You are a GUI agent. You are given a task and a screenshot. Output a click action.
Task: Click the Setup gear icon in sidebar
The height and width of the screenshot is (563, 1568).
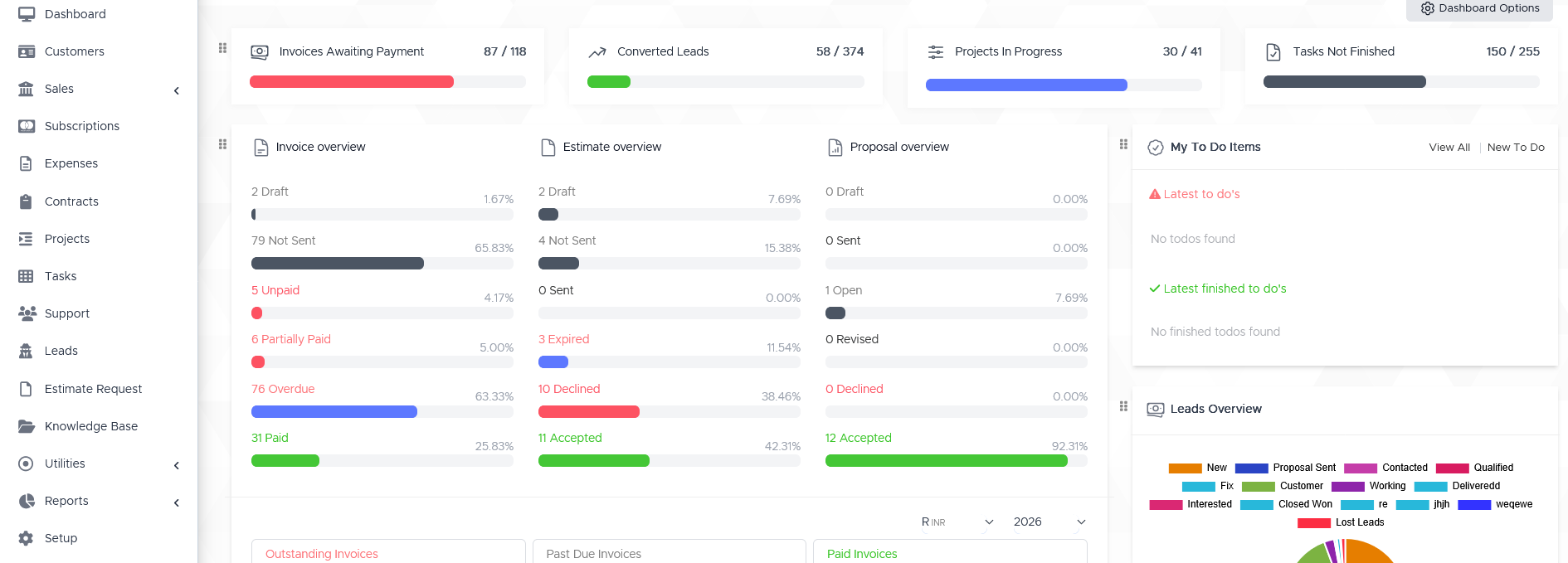(27, 538)
